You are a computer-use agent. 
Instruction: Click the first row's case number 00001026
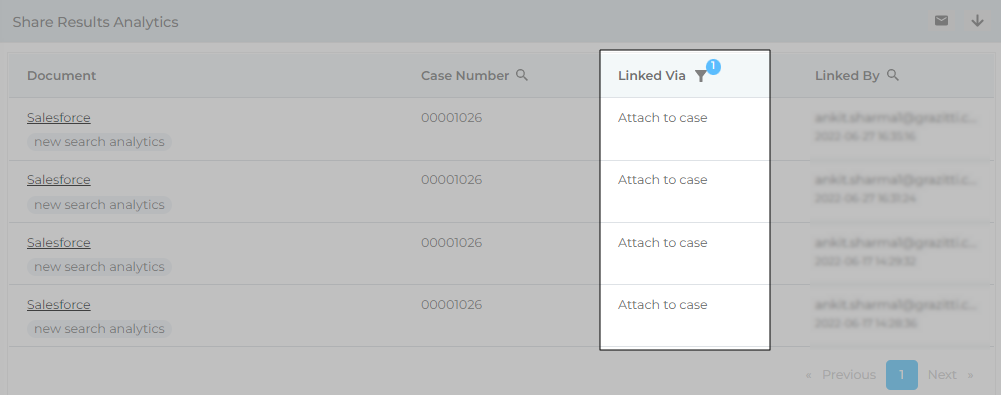click(451, 117)
